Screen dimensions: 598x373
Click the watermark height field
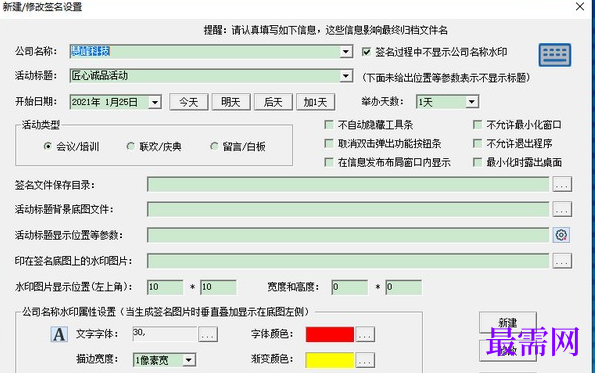tap(403, 287)
